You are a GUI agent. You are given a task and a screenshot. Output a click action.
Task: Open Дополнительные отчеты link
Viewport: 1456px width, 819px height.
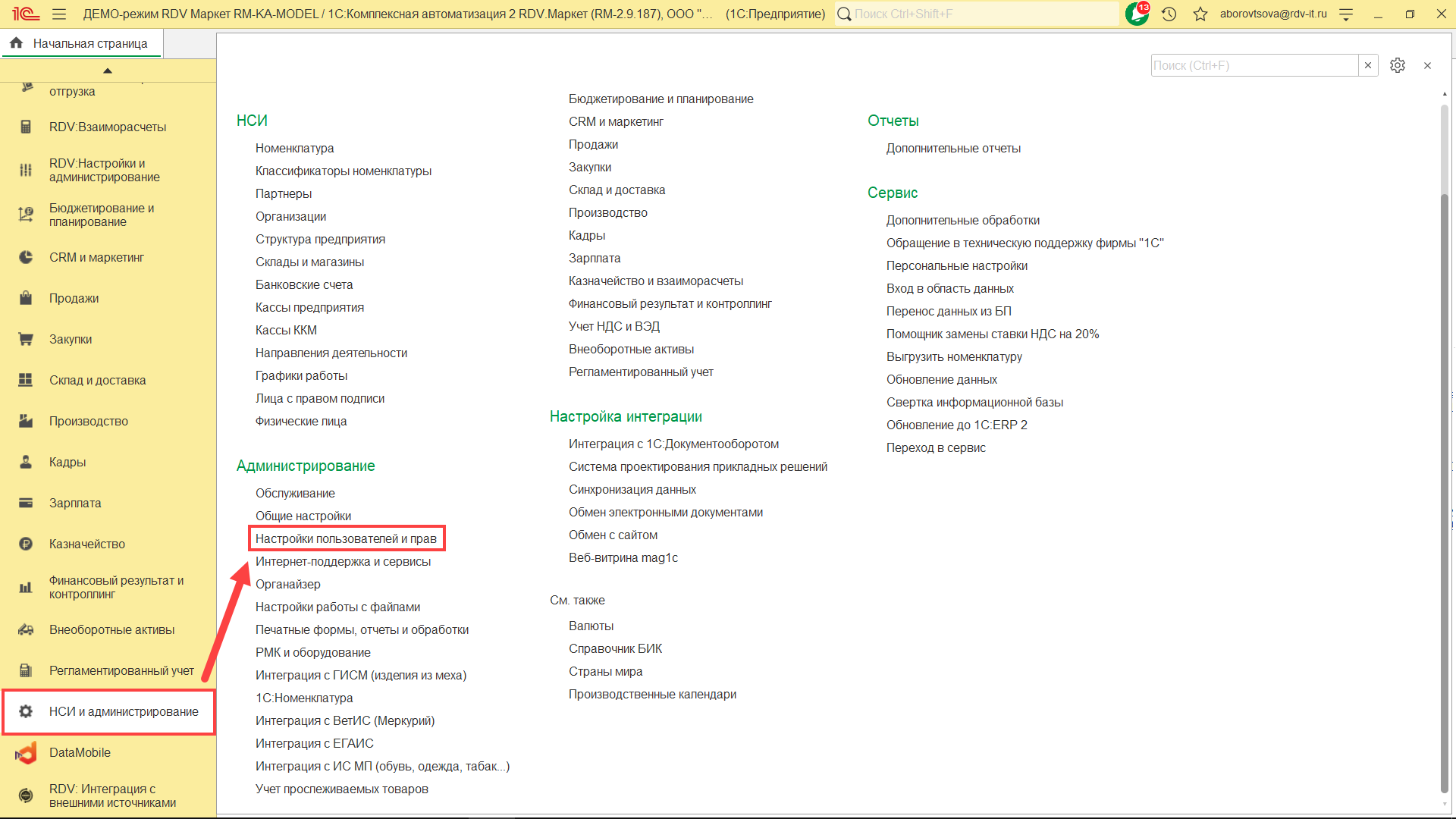(953, 148)
